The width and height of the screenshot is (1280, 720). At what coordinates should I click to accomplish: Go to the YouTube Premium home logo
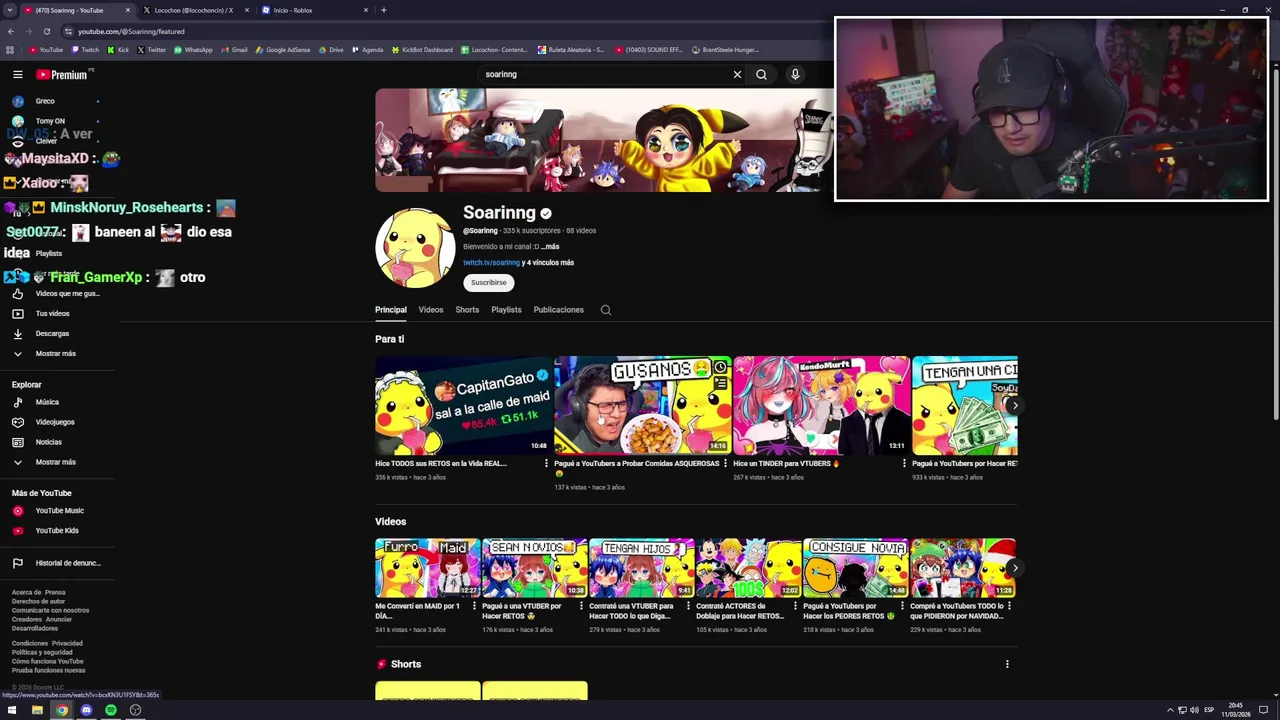coord(64,74)
